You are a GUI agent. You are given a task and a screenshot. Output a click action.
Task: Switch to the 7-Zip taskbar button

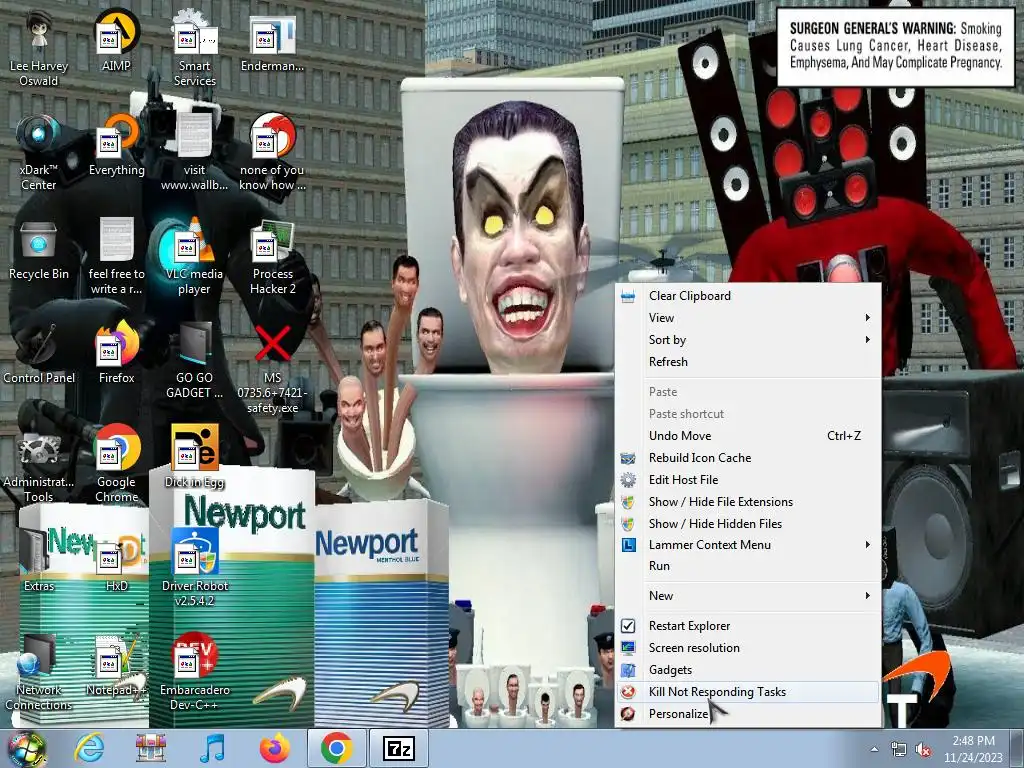pos(399,748)
